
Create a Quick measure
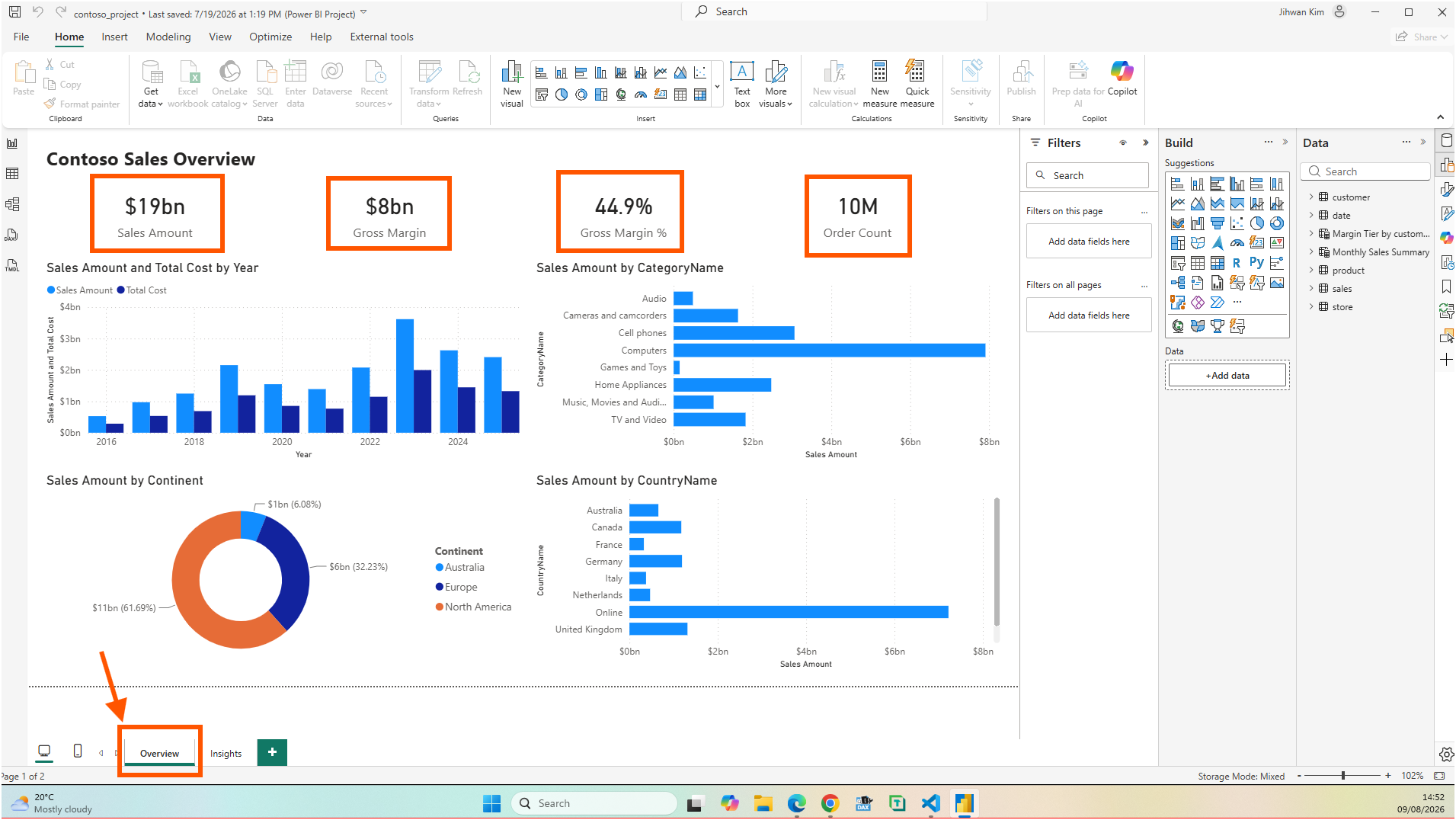point(917,84)
